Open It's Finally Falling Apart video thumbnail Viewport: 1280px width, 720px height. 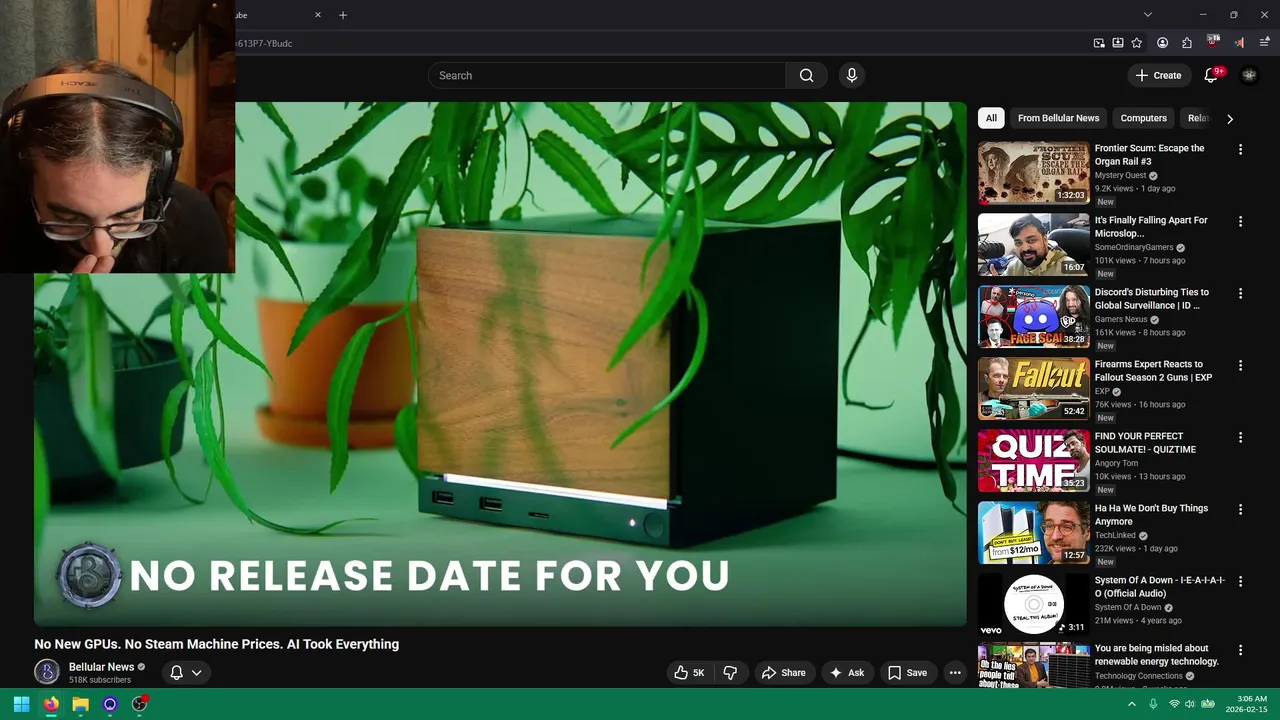[1033, 245]
